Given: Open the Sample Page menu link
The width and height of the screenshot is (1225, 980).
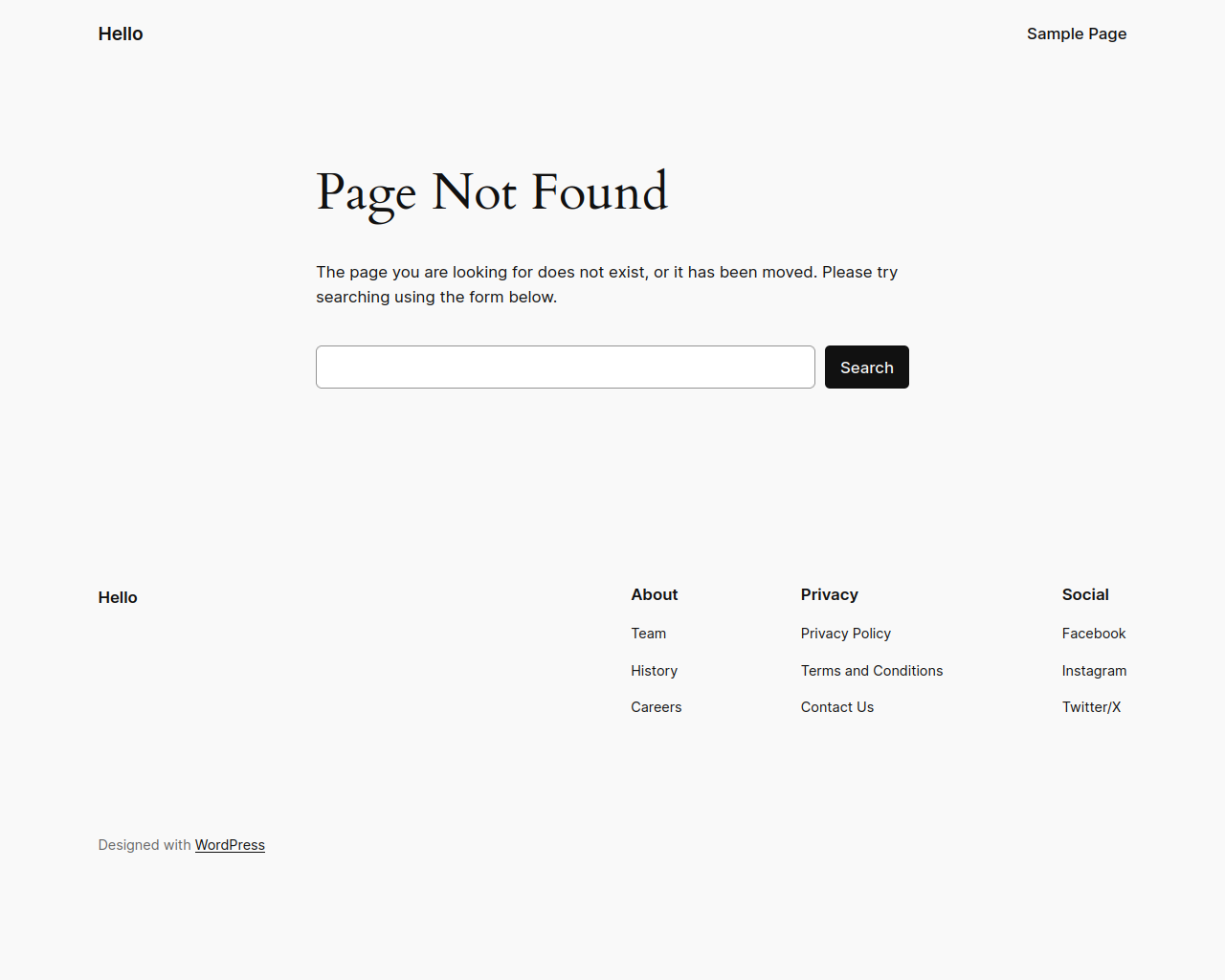Looking at the screenshot, I should point(1077,33).
